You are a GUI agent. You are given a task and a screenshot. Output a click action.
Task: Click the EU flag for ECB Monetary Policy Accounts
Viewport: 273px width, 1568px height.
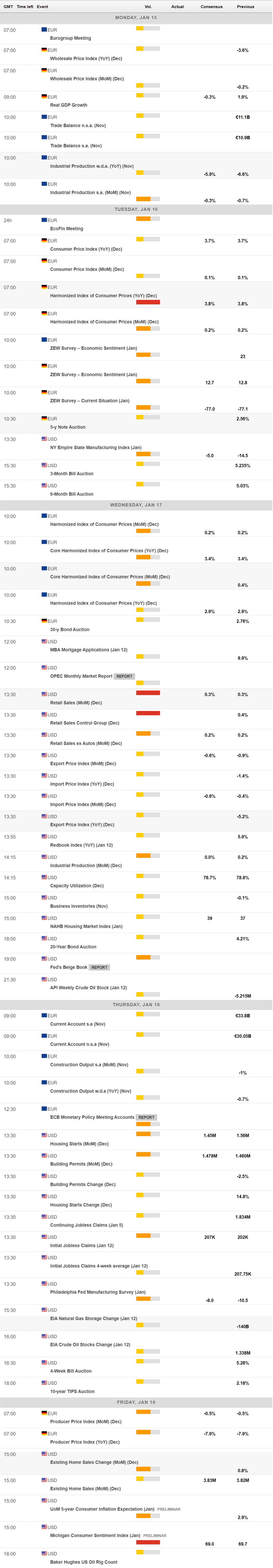(44, 1109)
